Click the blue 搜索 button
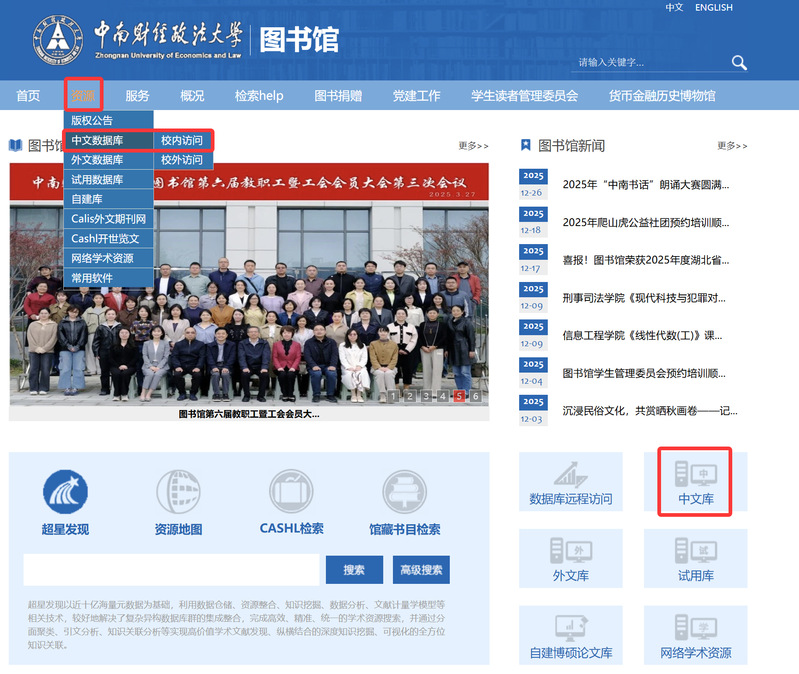Screen dimensions: 799x674 pos(354,570)
